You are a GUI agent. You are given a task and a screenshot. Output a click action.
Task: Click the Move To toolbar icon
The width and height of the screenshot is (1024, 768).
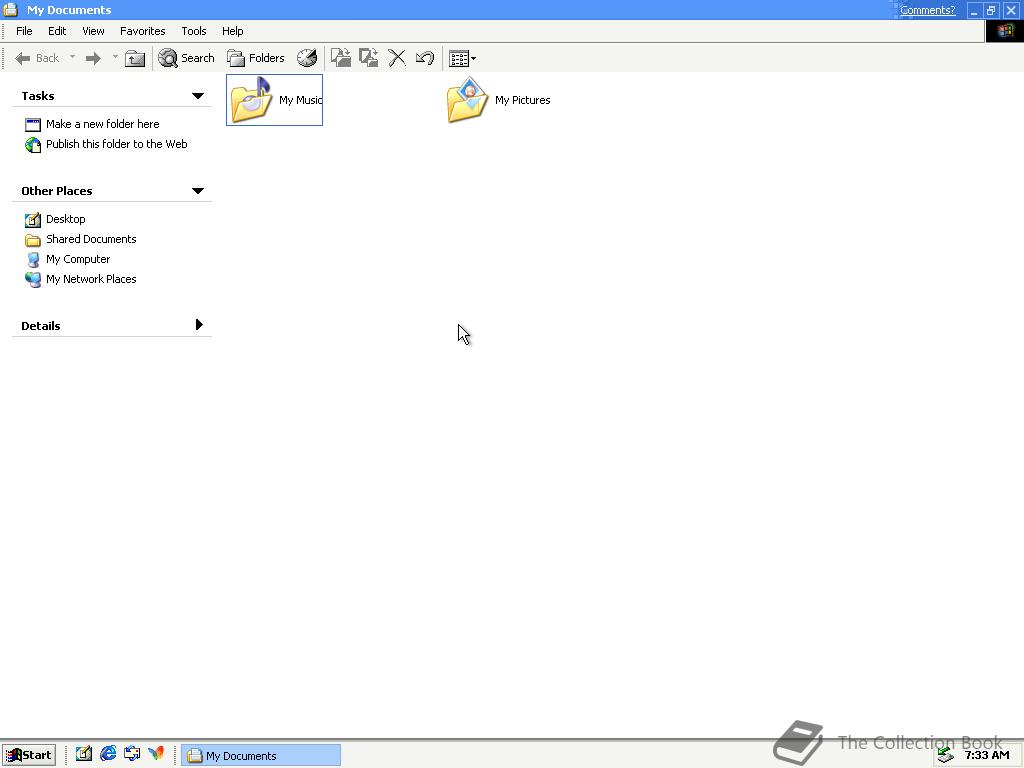(x=340, y=58)
